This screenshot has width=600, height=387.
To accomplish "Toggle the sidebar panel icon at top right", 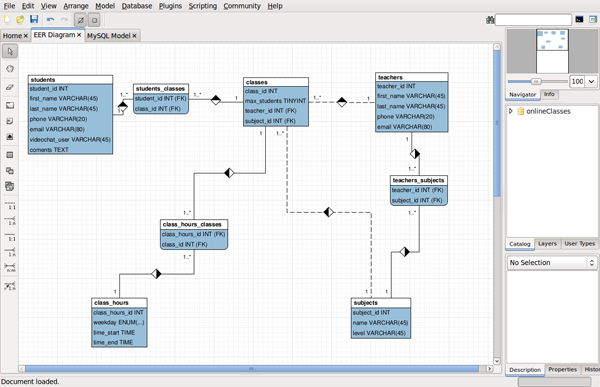I will pyautogui.click(x=593, y=20).
